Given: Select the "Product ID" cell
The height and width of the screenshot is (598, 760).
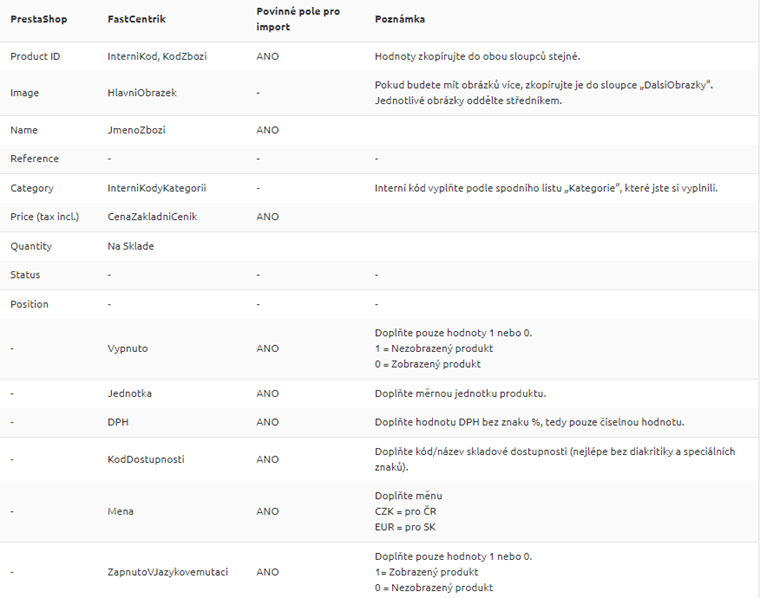Looking at the screenshot, I should point(35,57).
